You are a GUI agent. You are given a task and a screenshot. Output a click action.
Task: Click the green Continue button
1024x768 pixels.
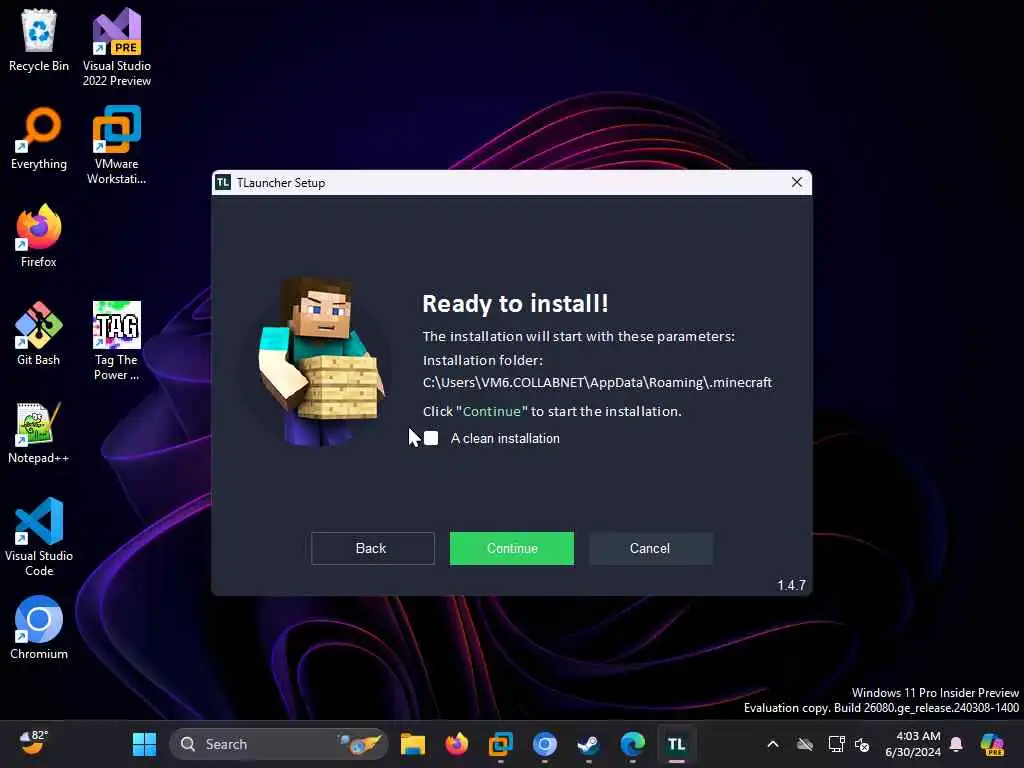[512, 549]
